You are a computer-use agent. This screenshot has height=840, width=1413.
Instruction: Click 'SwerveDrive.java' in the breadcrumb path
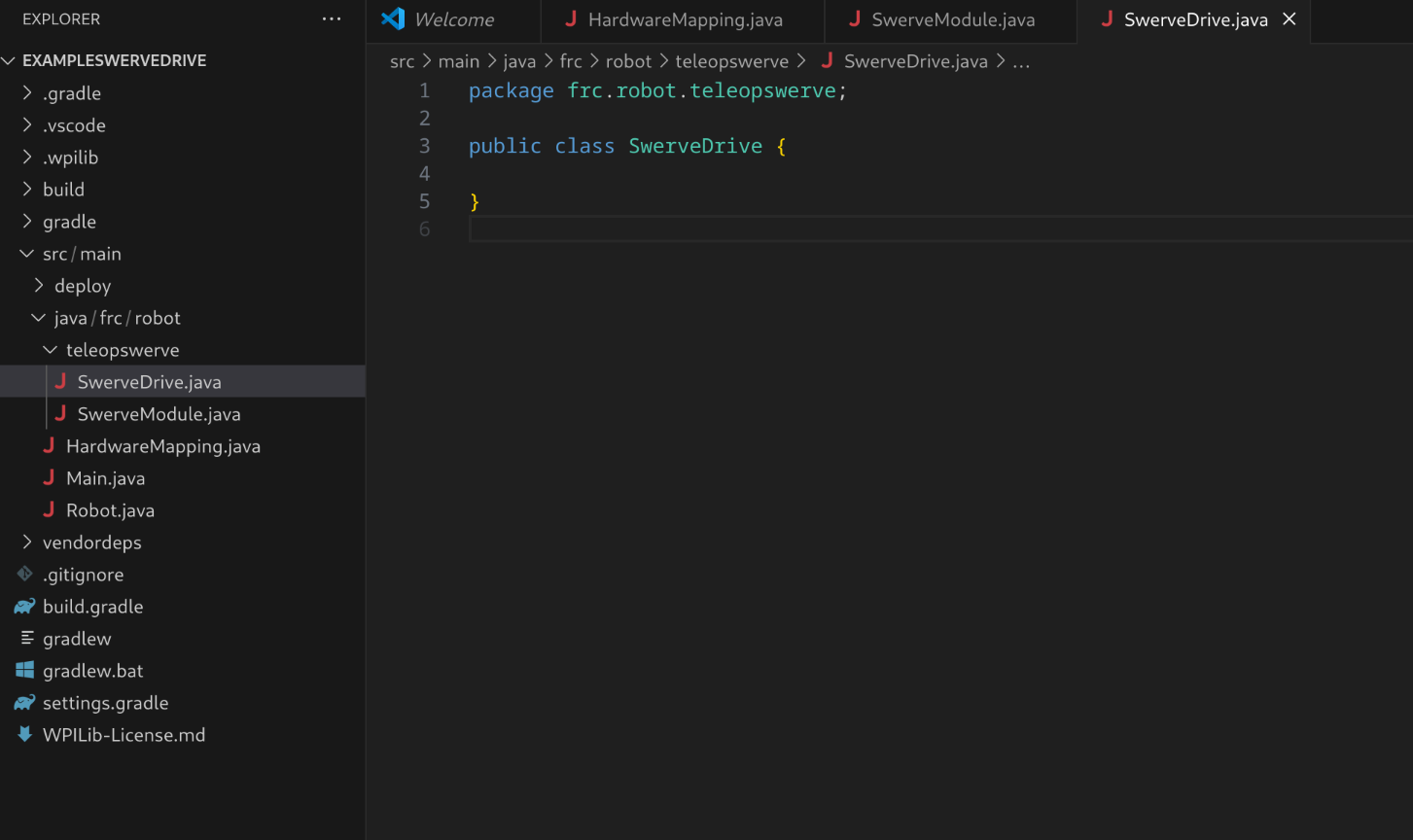click(916, 61)
